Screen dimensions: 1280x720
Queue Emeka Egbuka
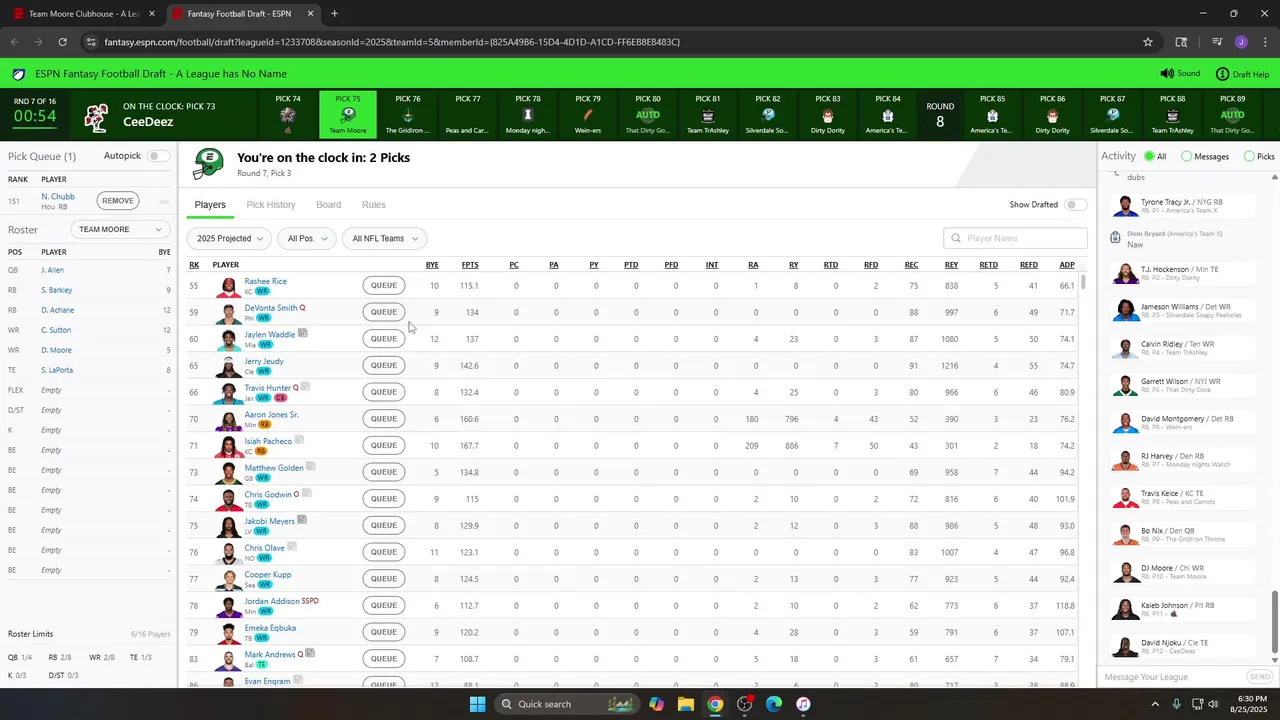point(384,632)
